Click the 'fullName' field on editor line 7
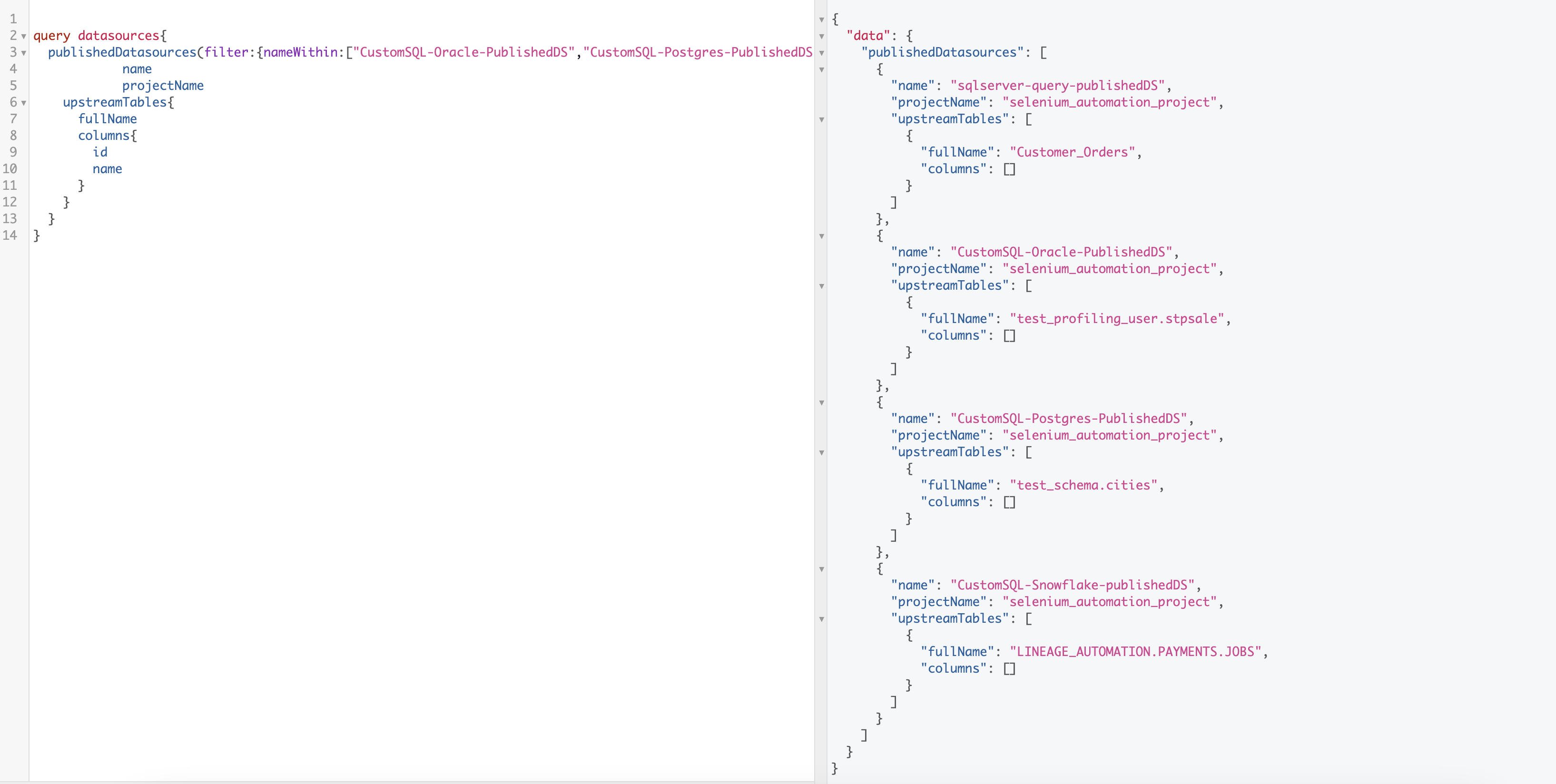 click(x=108, y=119)
